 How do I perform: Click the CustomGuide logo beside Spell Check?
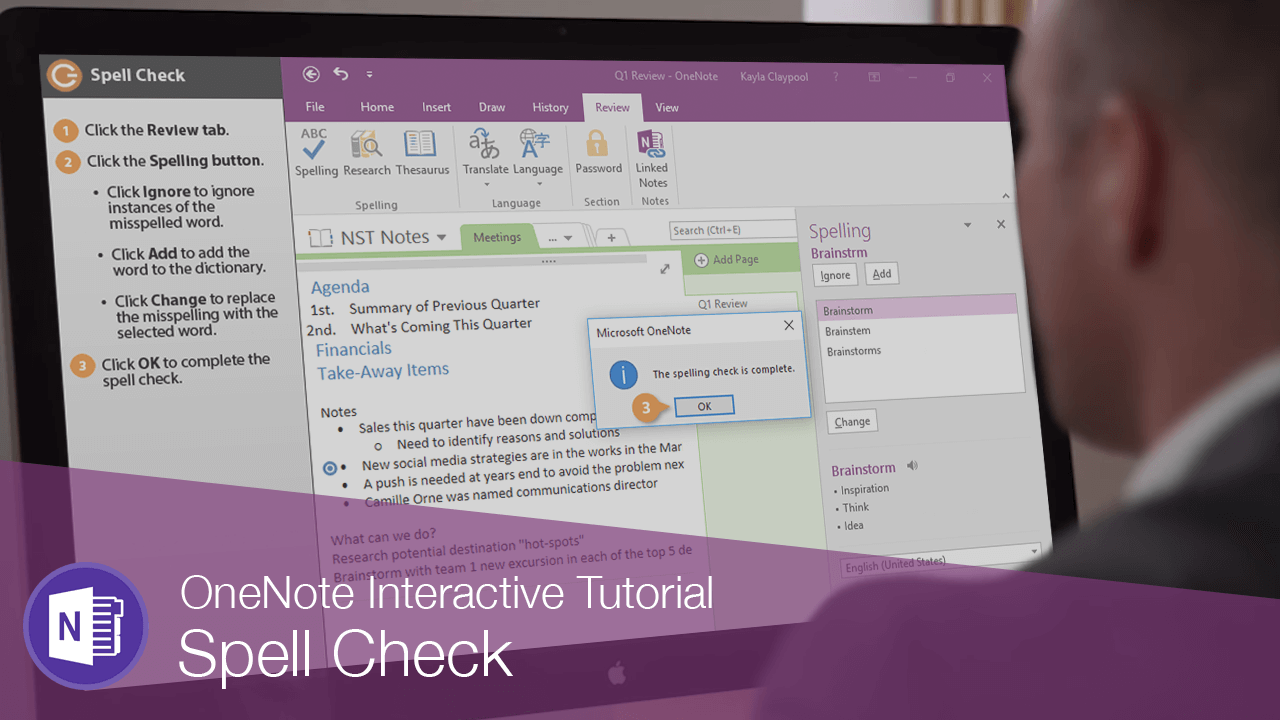click(x=65, y=75)
